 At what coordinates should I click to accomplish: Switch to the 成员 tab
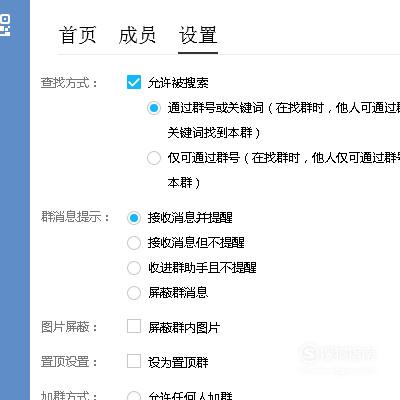(137, 35)
